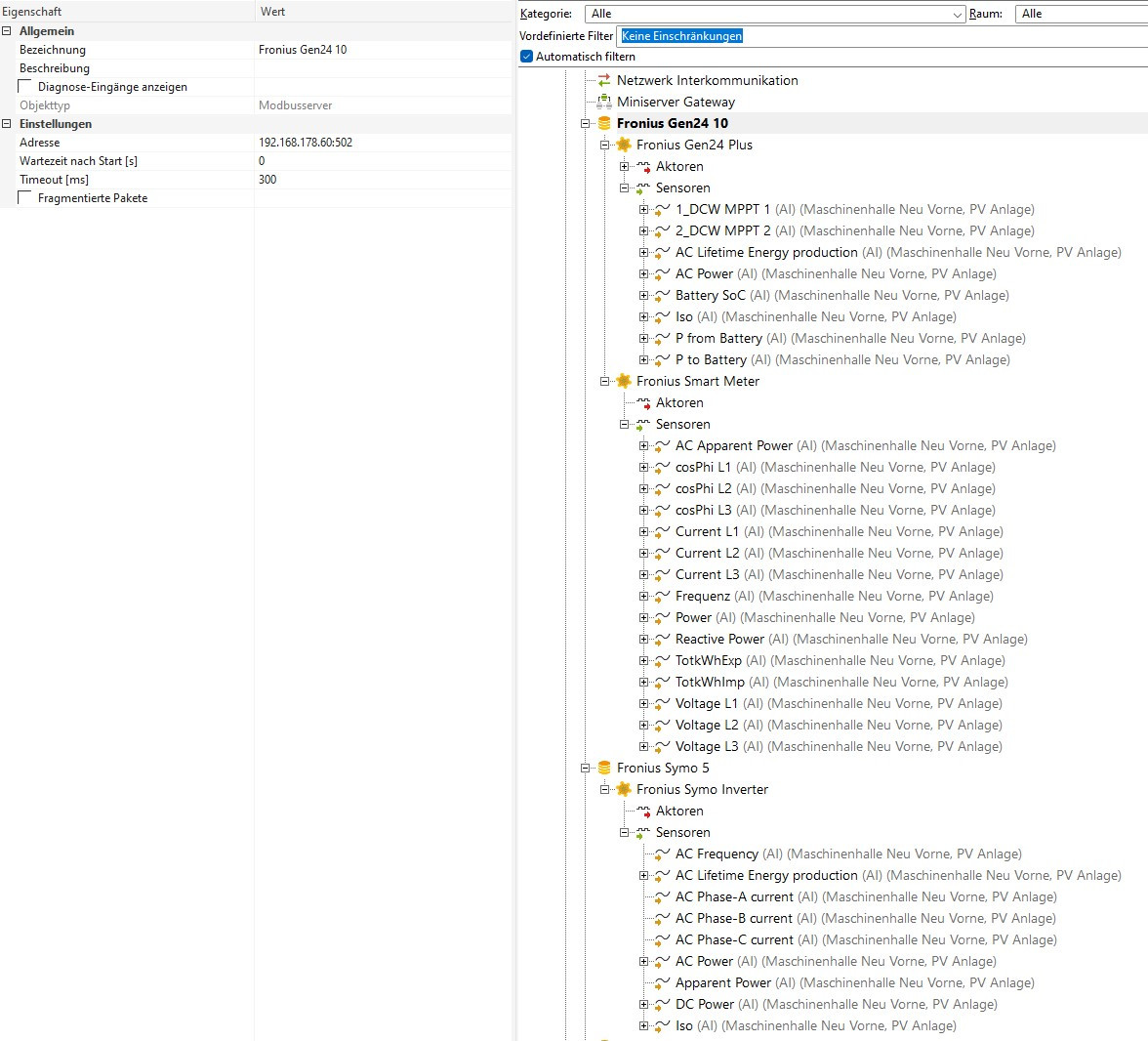Enable Fragmentierte Pakete checkbox
Screen dimensions: 1148x1041
pos(25,197)
